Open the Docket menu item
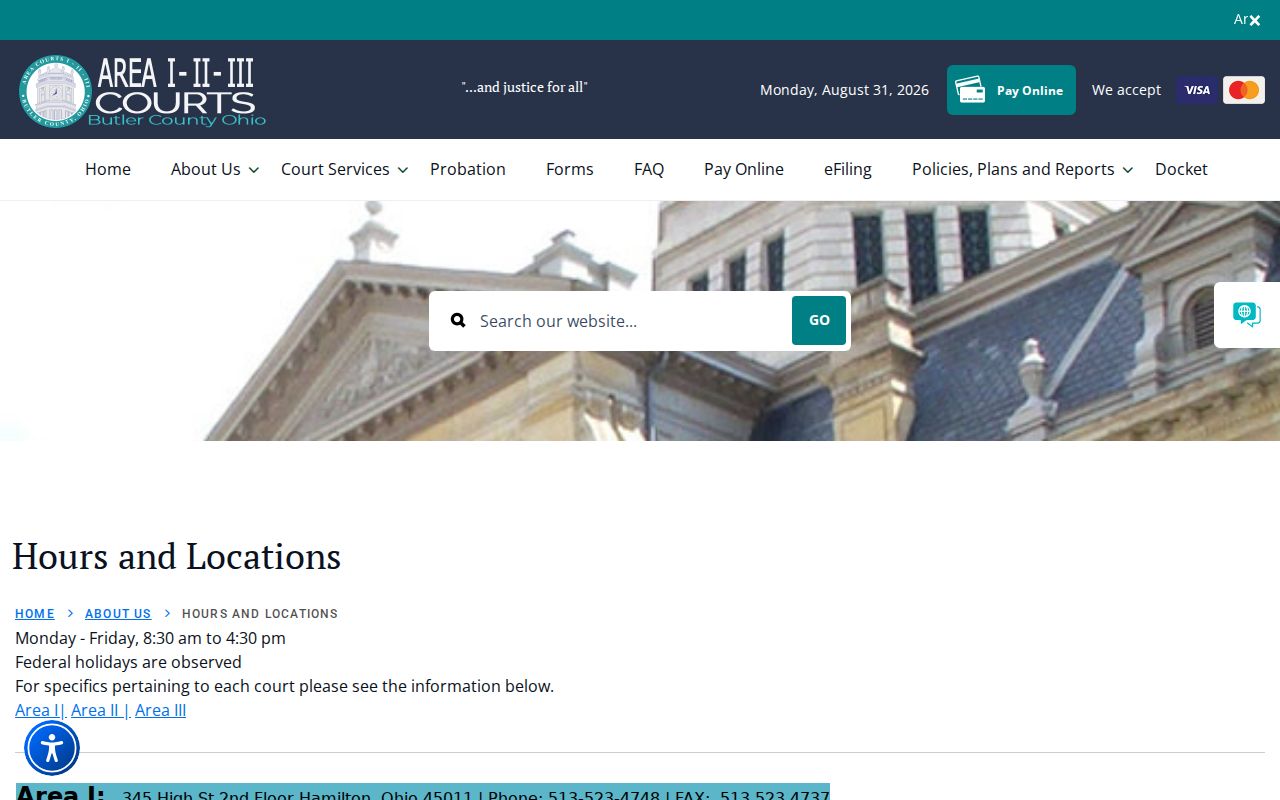Image resolution: width=1280 pixels, height=800 pixels. coord(1181,169)
